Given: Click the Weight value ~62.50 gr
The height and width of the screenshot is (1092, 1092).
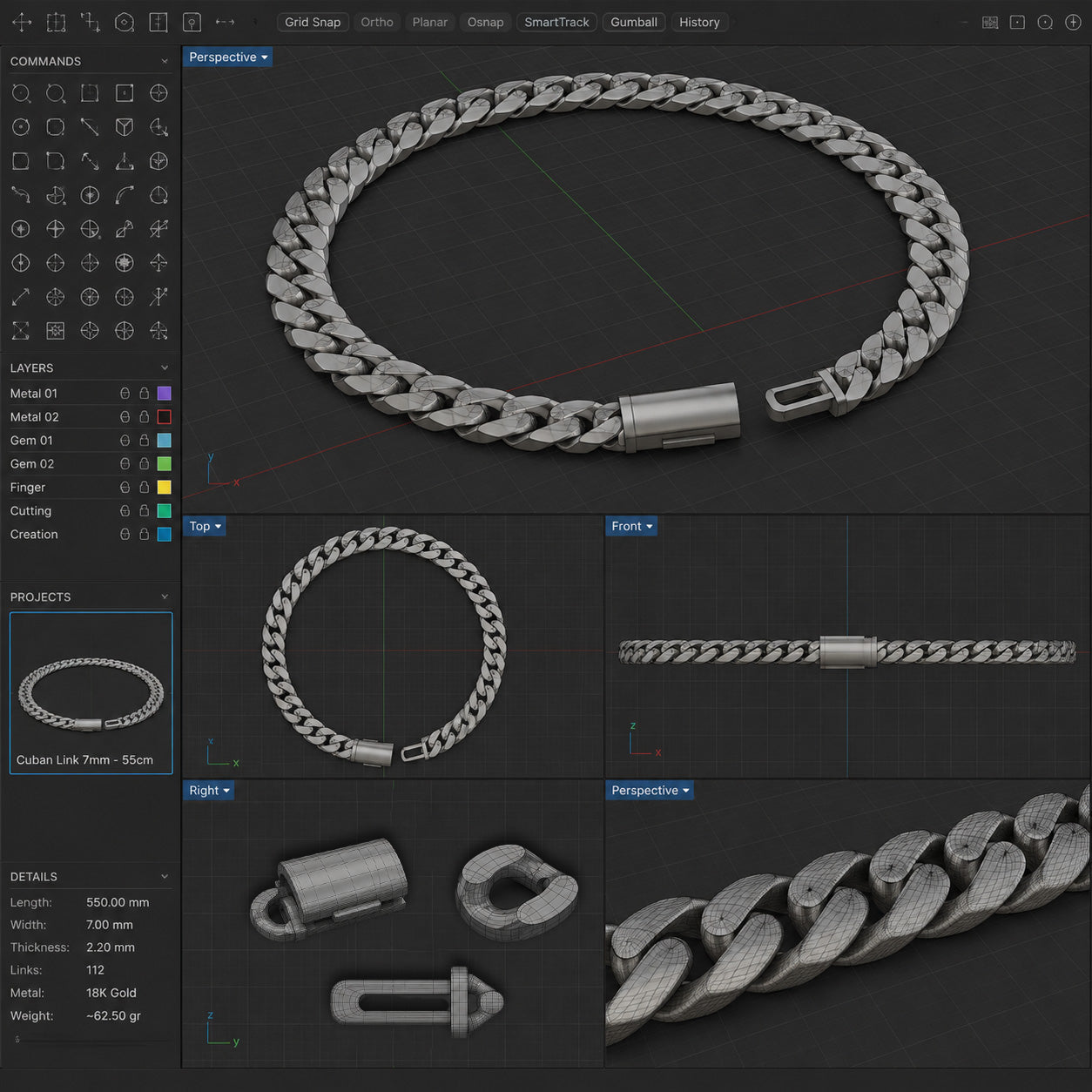Looking at the screenshot, I should click(113, 1016).
